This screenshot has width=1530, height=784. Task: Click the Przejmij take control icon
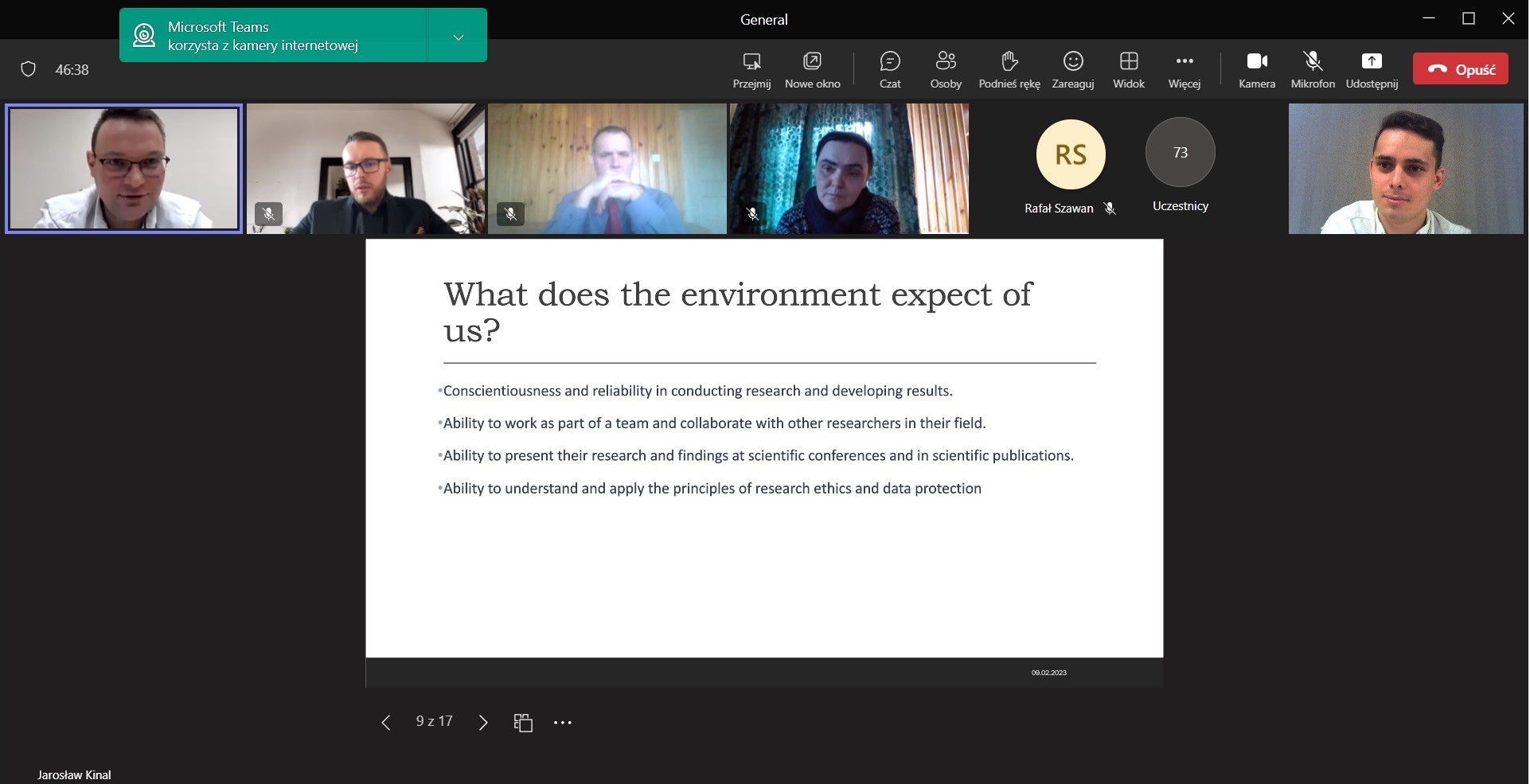[x=751, y=69]
